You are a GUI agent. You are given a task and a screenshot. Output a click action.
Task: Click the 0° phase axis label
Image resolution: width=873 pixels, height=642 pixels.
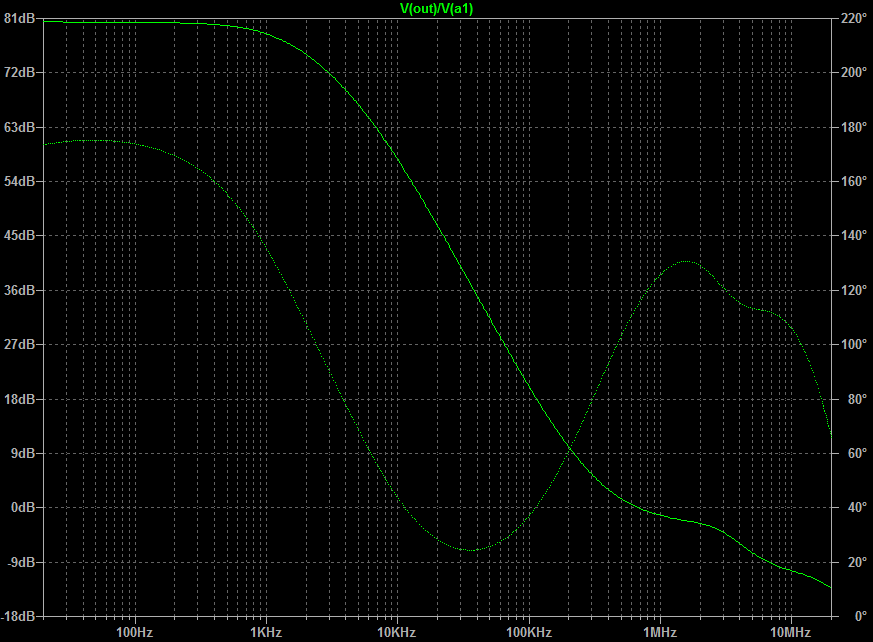pos(861,616)
